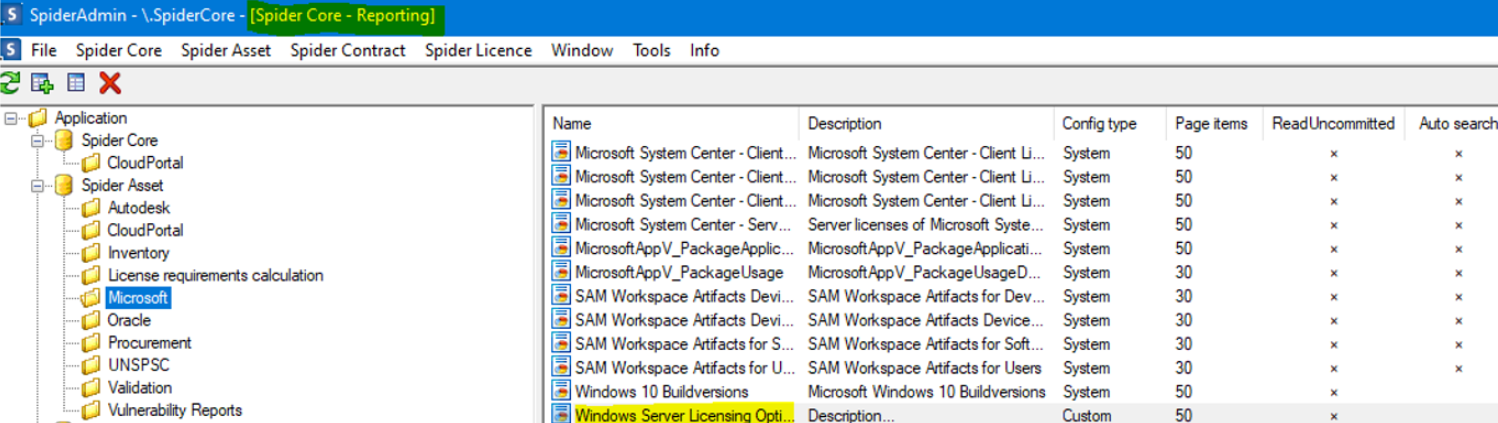Select the Windows Server Licensing Opti... report name
Screen dimensions: 1498x423
coord(684,414)
